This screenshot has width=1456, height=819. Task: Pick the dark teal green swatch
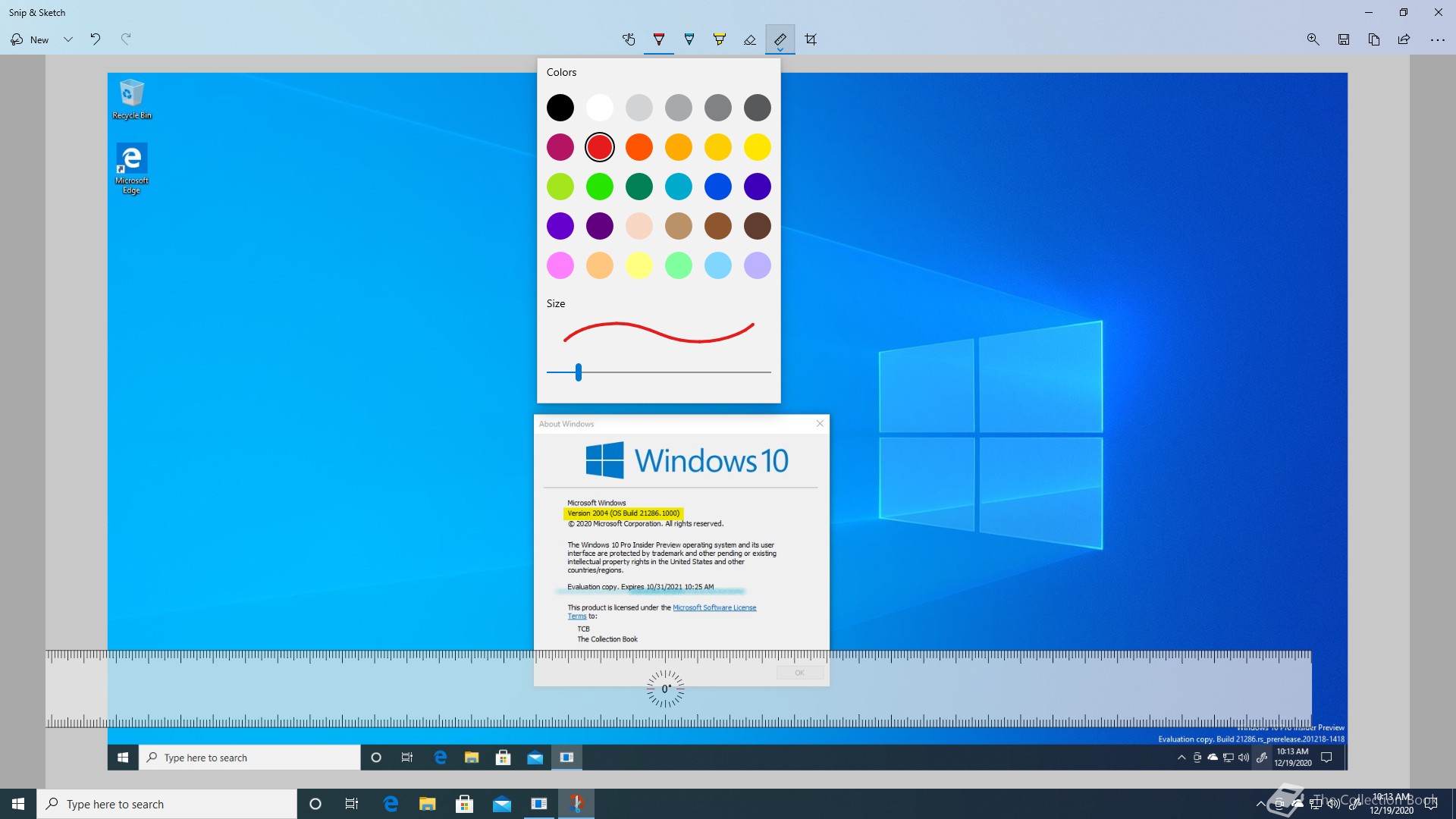pyautogui.click(x=639, y=187)
